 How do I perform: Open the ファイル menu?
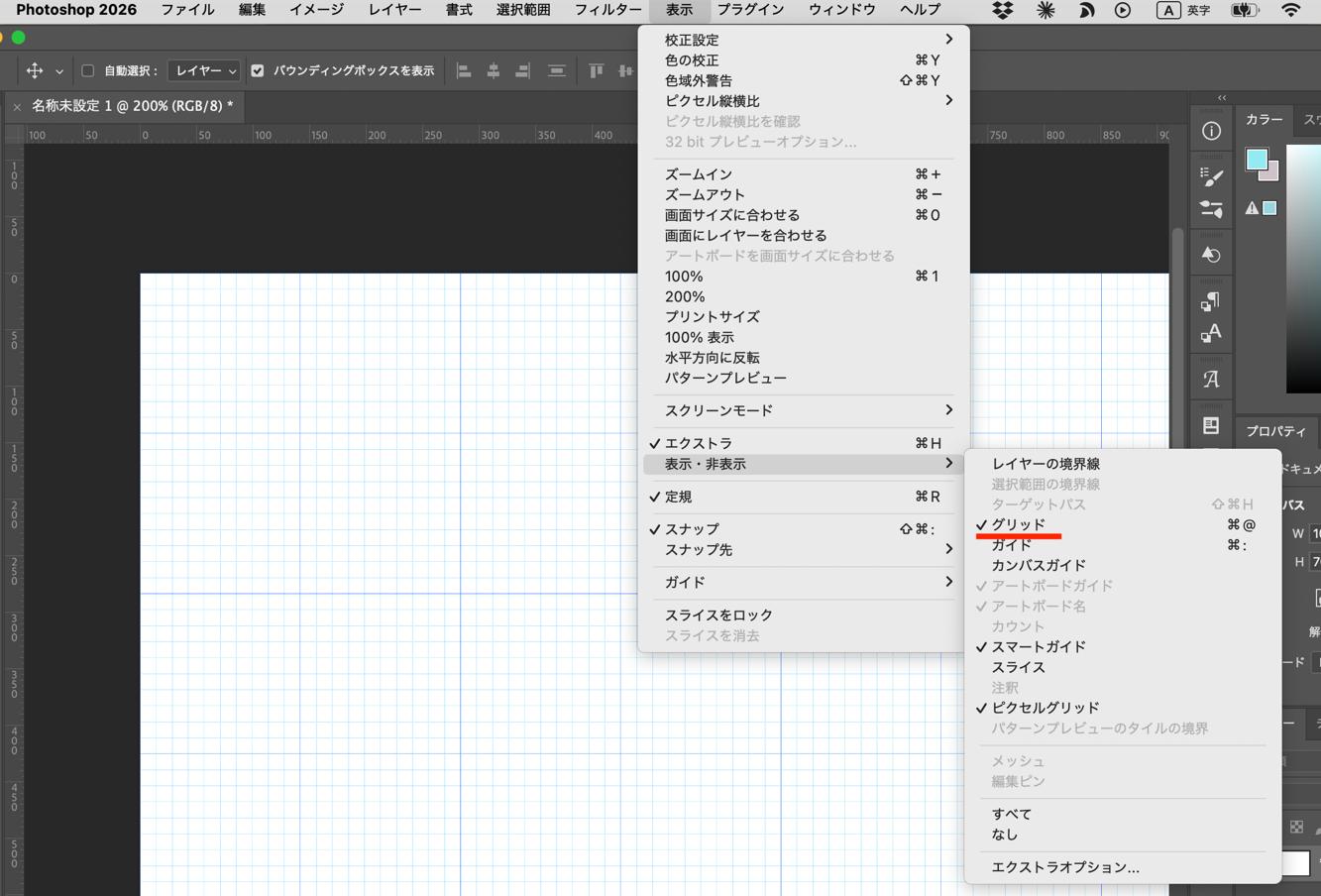(x=187, y=10)
